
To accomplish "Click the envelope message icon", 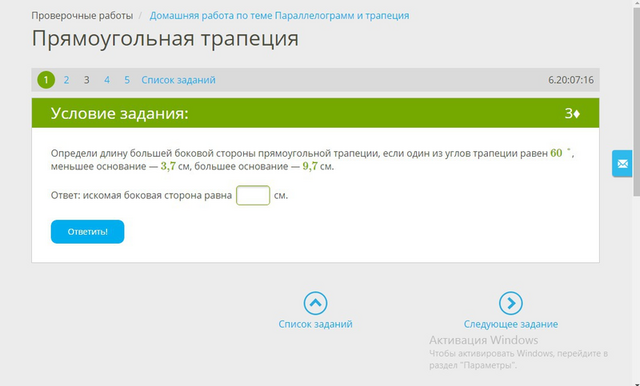I will (x=622, y=164).
